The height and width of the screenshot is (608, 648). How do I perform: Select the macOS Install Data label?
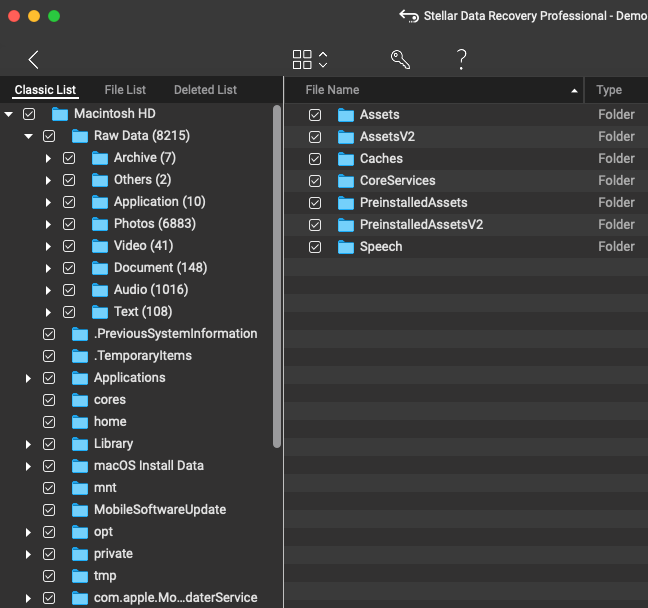point(149,466)
